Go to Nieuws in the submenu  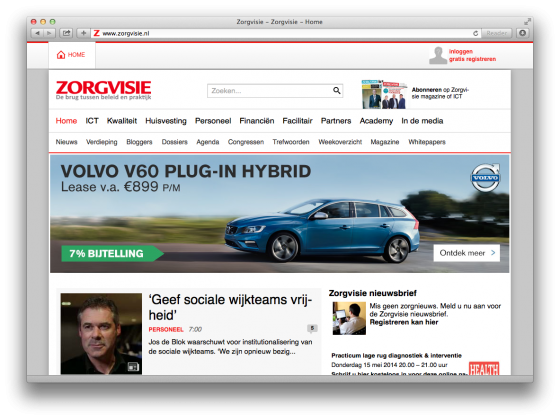[66, 142]
